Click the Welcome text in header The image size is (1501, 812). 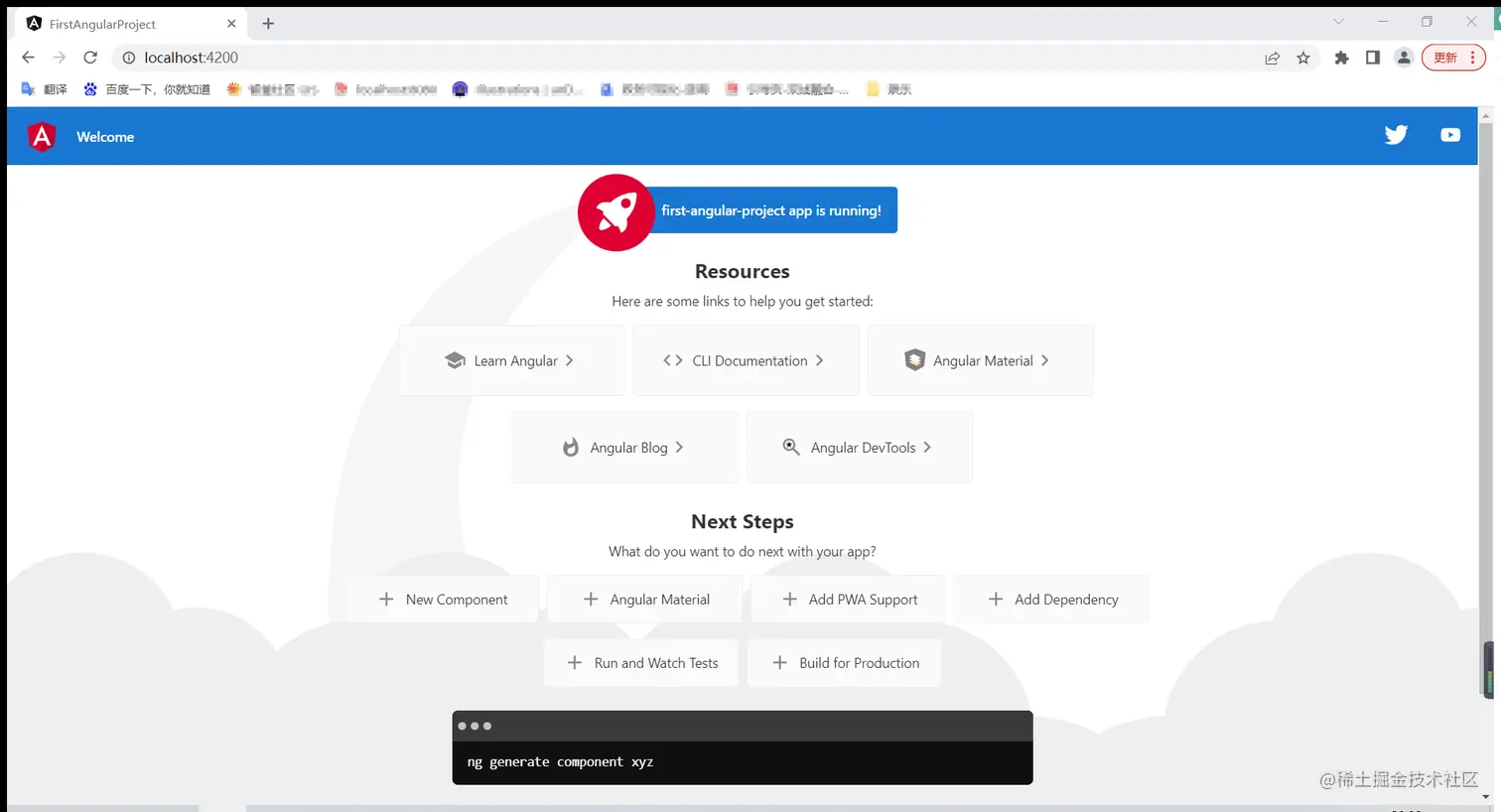point(105,137)
